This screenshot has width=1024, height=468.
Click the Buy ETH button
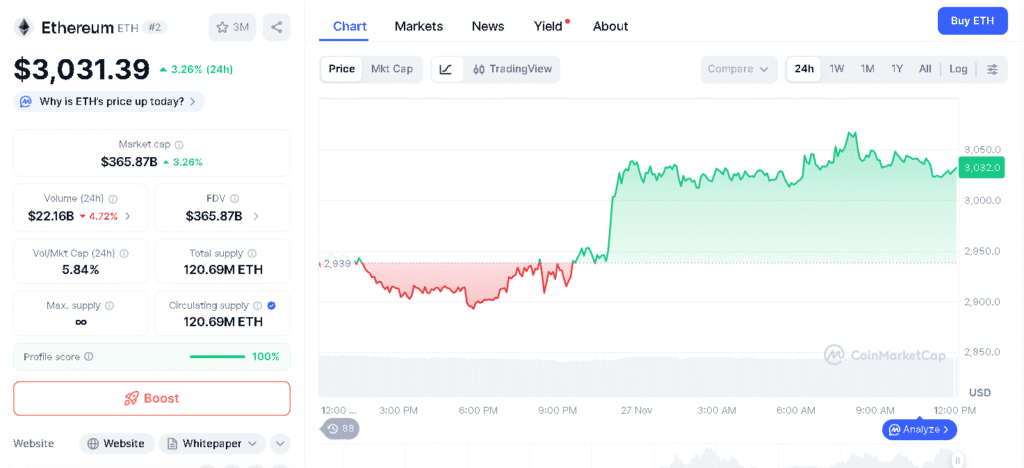pyautogui.click(x=972, y=21)
